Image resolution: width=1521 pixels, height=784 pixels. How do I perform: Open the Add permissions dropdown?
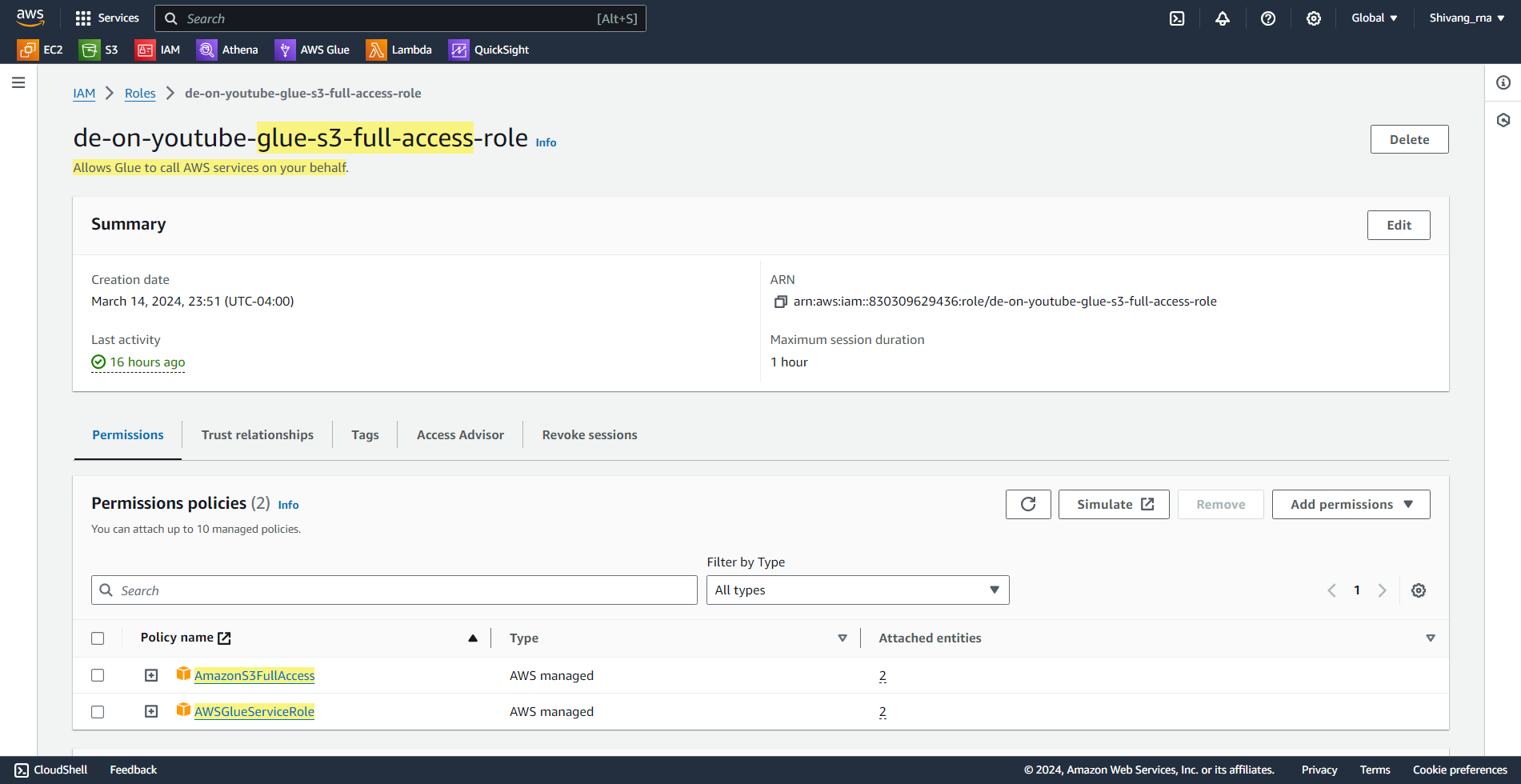pyautogui.click(x=1351, y=504)
